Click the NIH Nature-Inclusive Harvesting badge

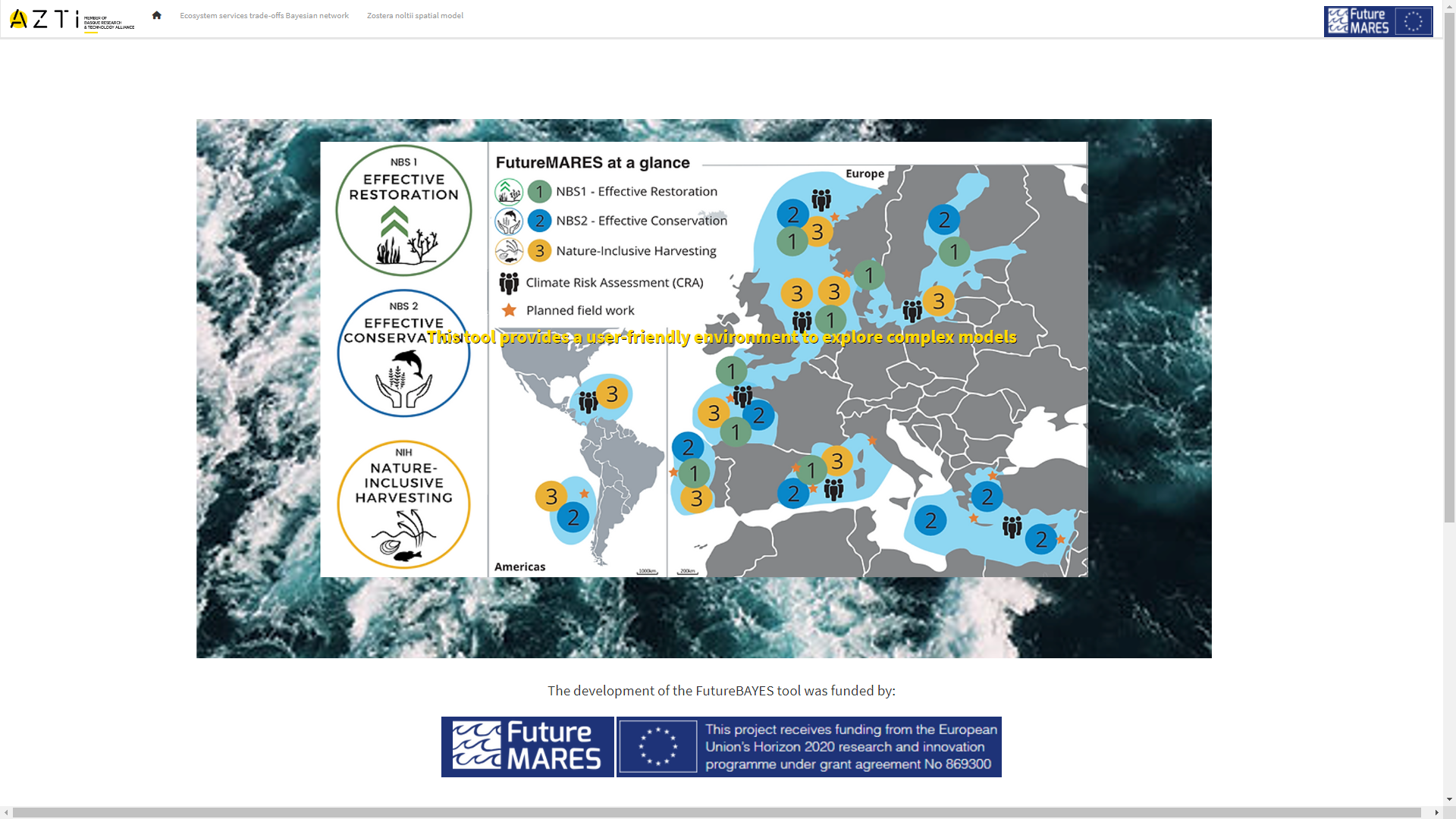[x=403, y=504]
